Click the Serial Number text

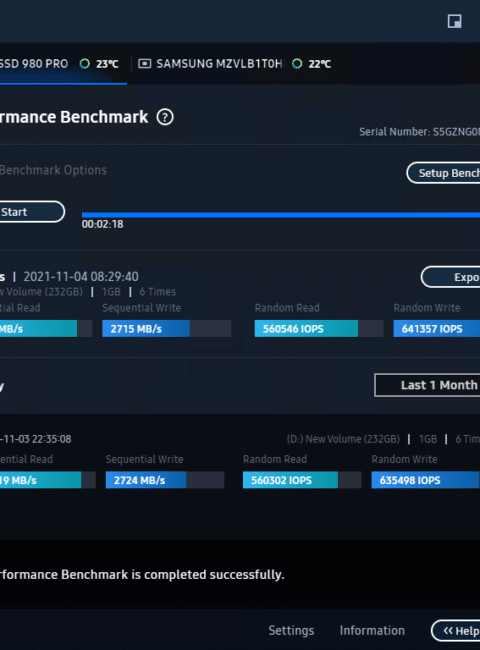click(419, 132)
